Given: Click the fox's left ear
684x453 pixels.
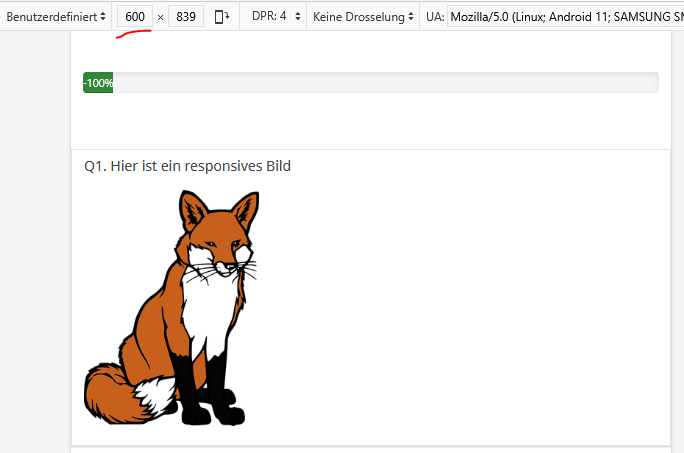Looking at the screenshot, I should 193,212.
